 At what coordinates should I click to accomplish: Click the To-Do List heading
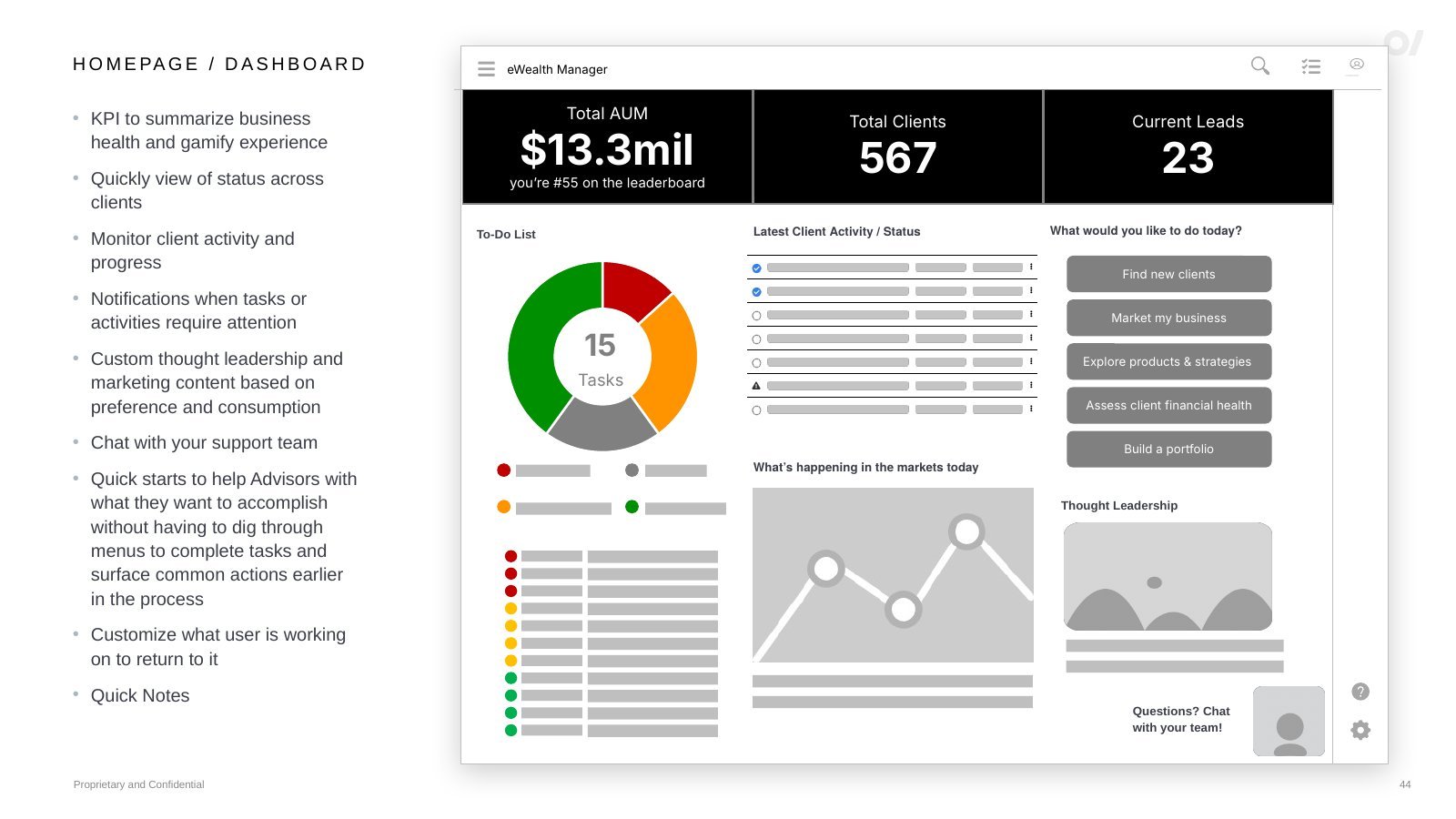coord(506,234)
